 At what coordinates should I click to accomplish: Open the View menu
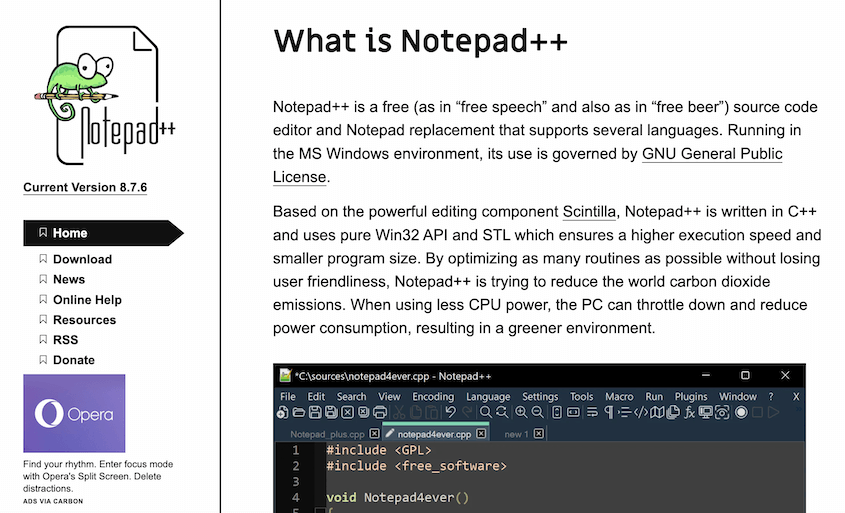pyautogui.click(x=389, y=397)
